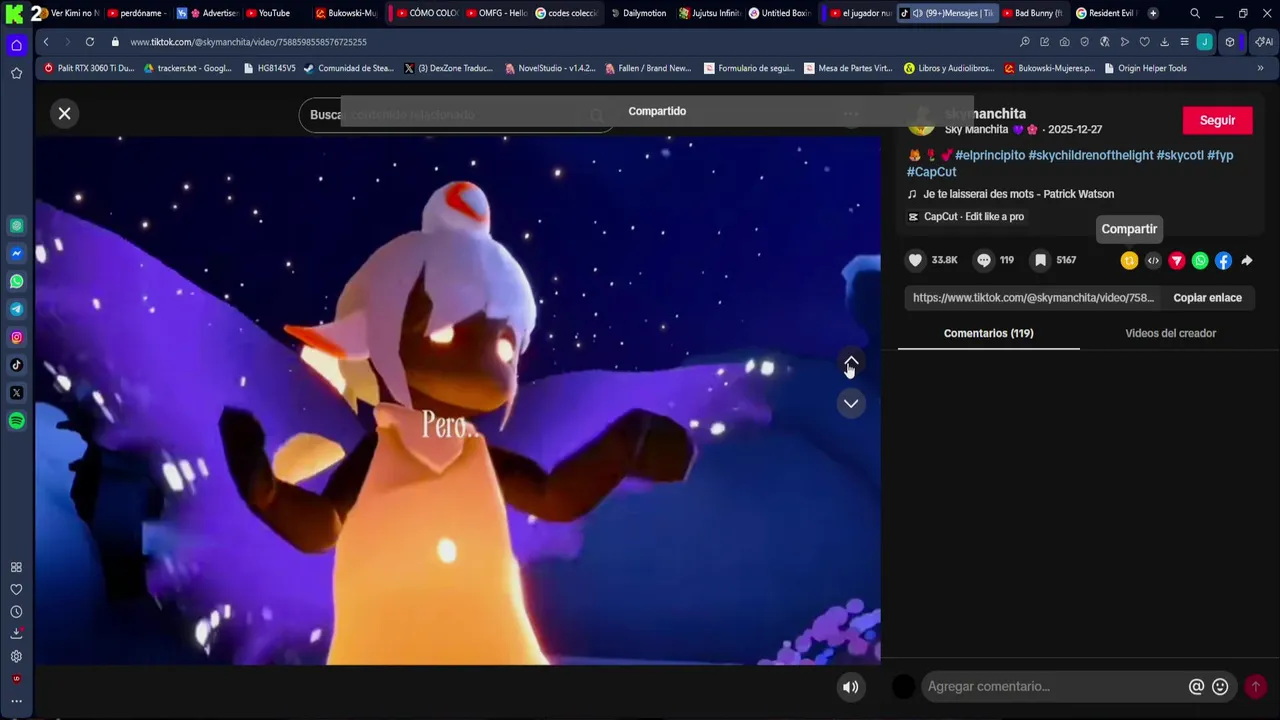
Task: Open comments via the speech bubble icon
Action: [984, 260]
